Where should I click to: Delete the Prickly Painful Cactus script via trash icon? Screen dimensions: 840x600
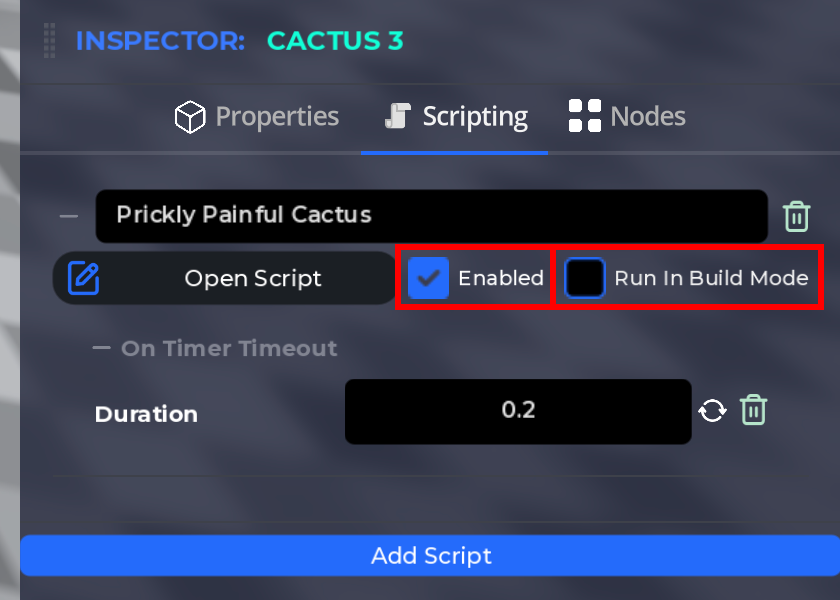coord(797,216)
